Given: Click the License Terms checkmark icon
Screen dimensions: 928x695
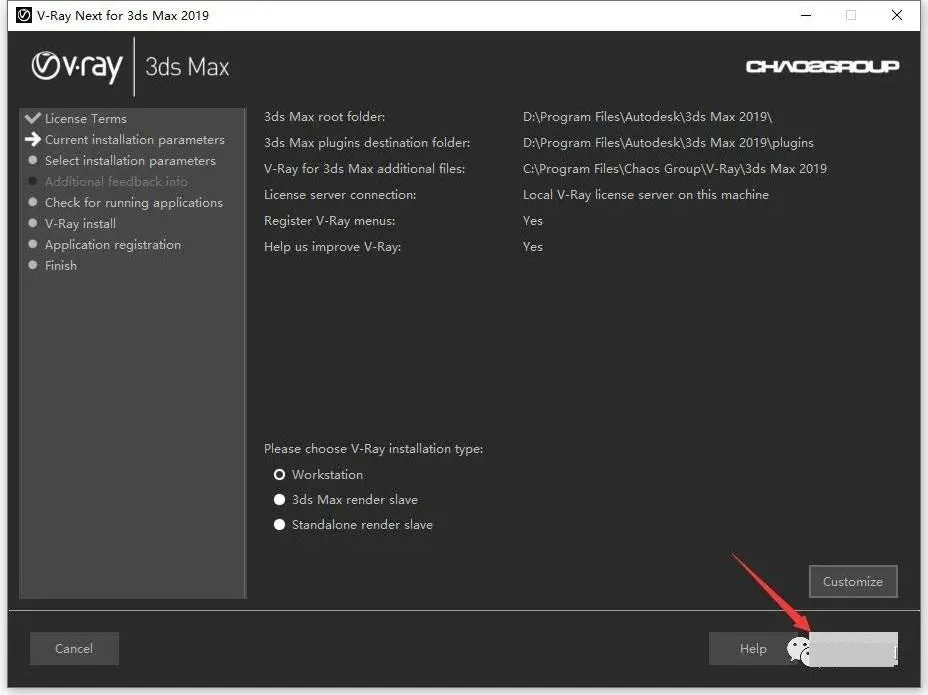Looking at the screenshot, I should (33, 118).
